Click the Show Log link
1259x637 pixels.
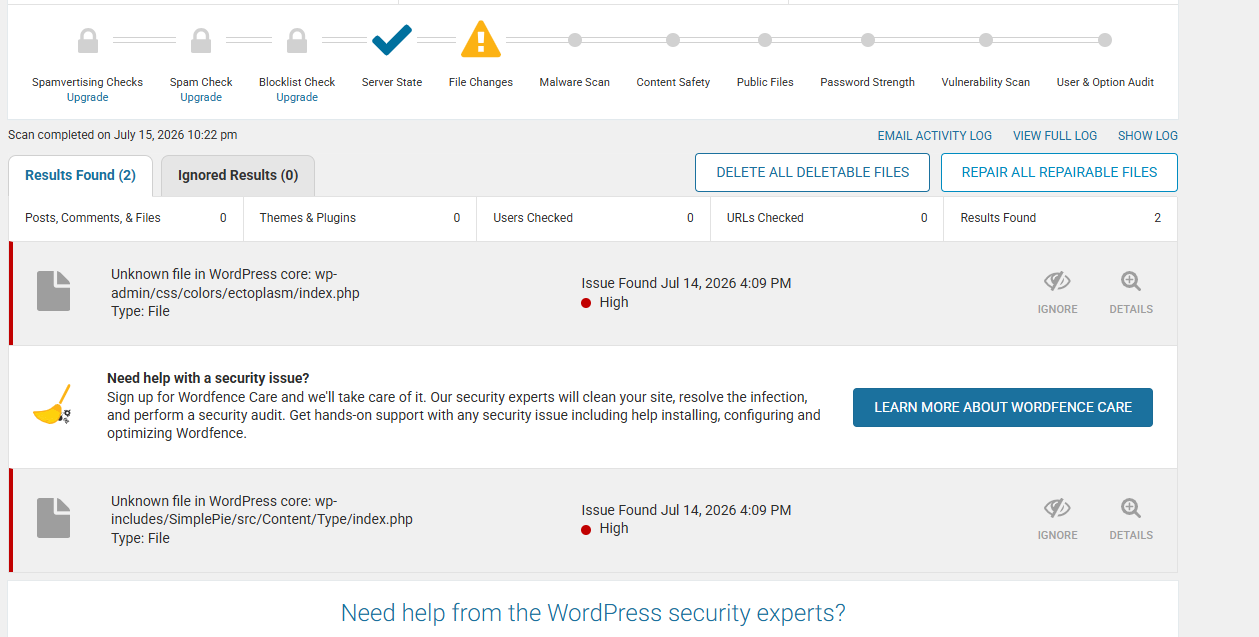pos(1148,136)
